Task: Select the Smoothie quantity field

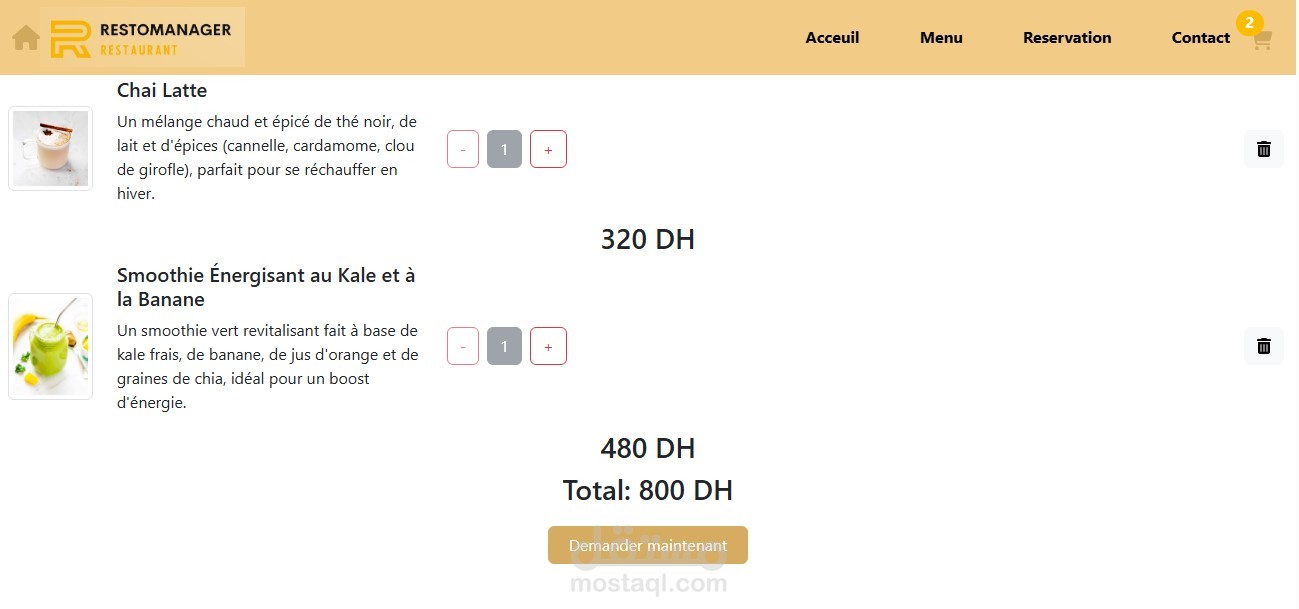Action: 504,346
